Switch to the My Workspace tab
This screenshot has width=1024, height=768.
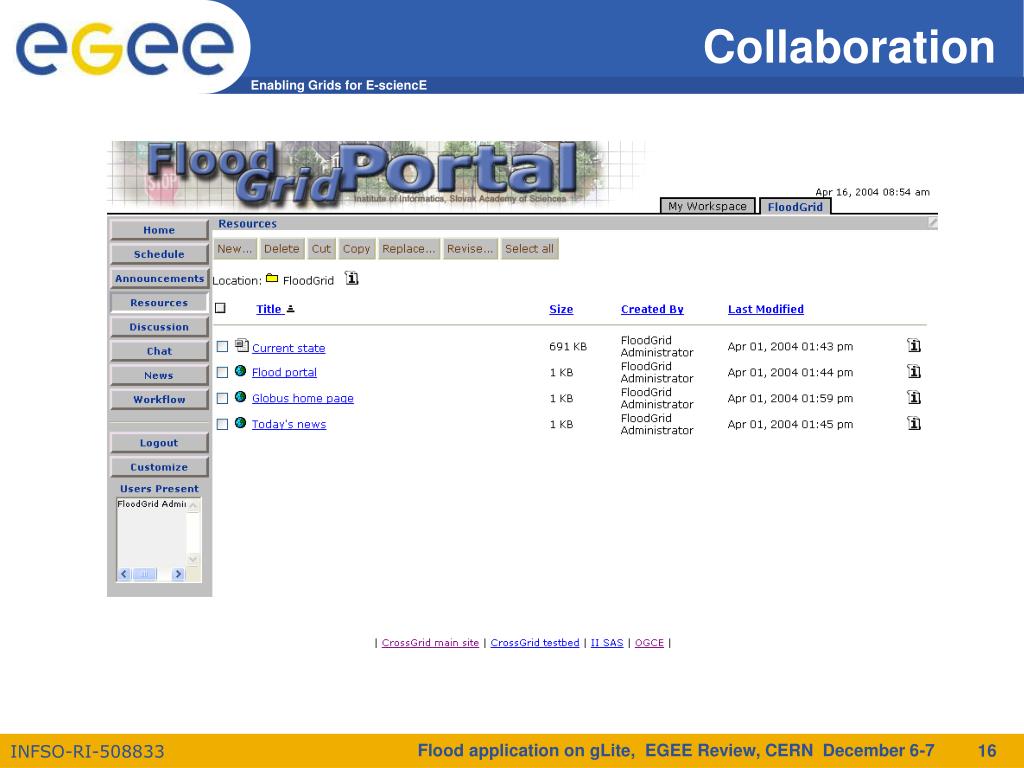point(707,206)
